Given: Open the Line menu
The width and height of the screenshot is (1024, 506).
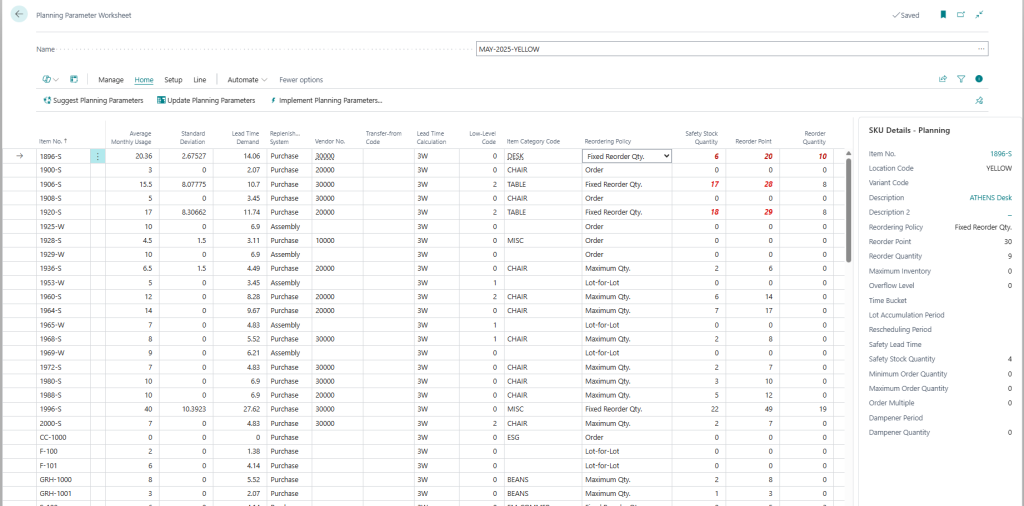Looking at the screenshot, I should pos(199,79).
